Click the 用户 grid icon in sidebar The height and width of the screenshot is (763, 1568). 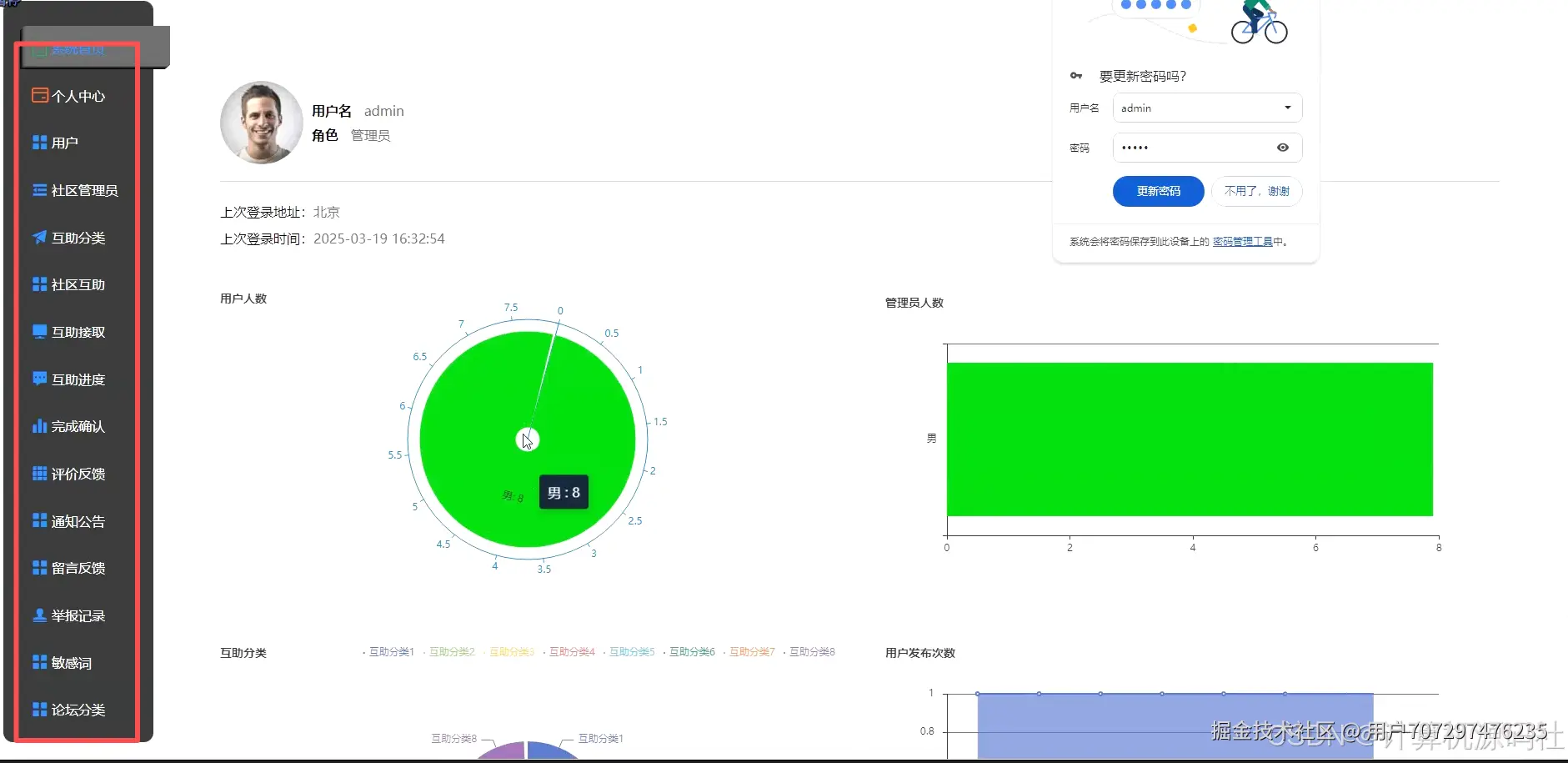coord(39,143)
